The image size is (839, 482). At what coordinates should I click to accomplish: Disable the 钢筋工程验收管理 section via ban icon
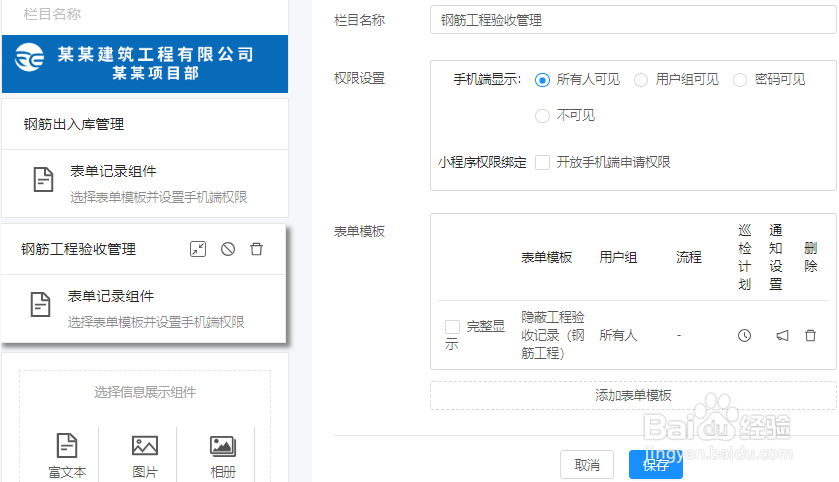click(x=228, y=249)
